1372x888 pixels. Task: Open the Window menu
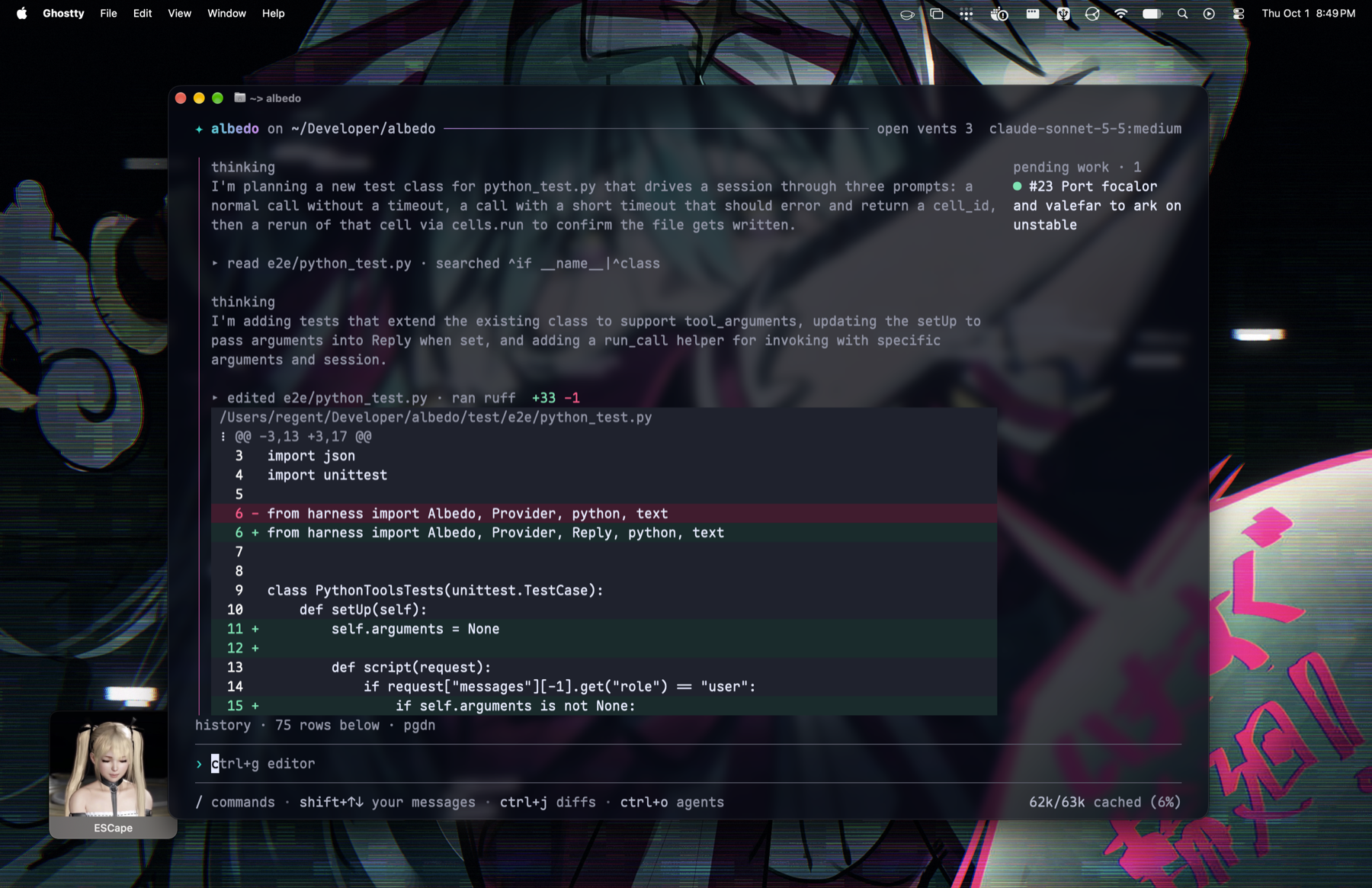tap(226, 13)
